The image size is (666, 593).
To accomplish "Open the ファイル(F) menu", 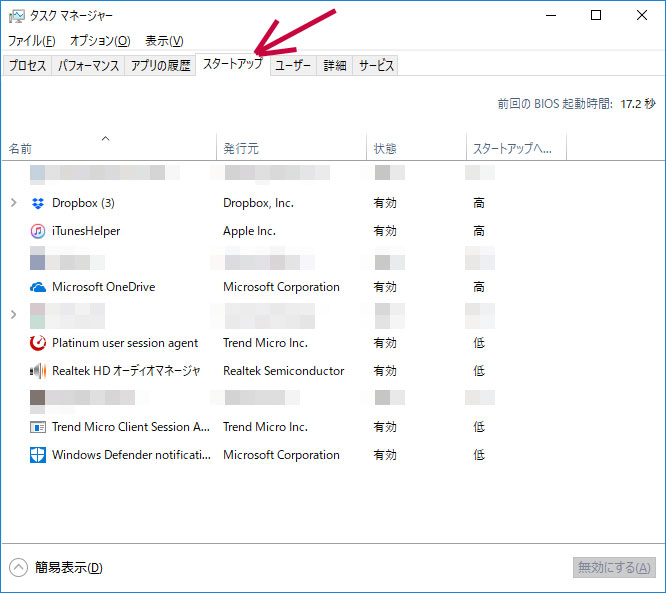I will click(32, 41).
